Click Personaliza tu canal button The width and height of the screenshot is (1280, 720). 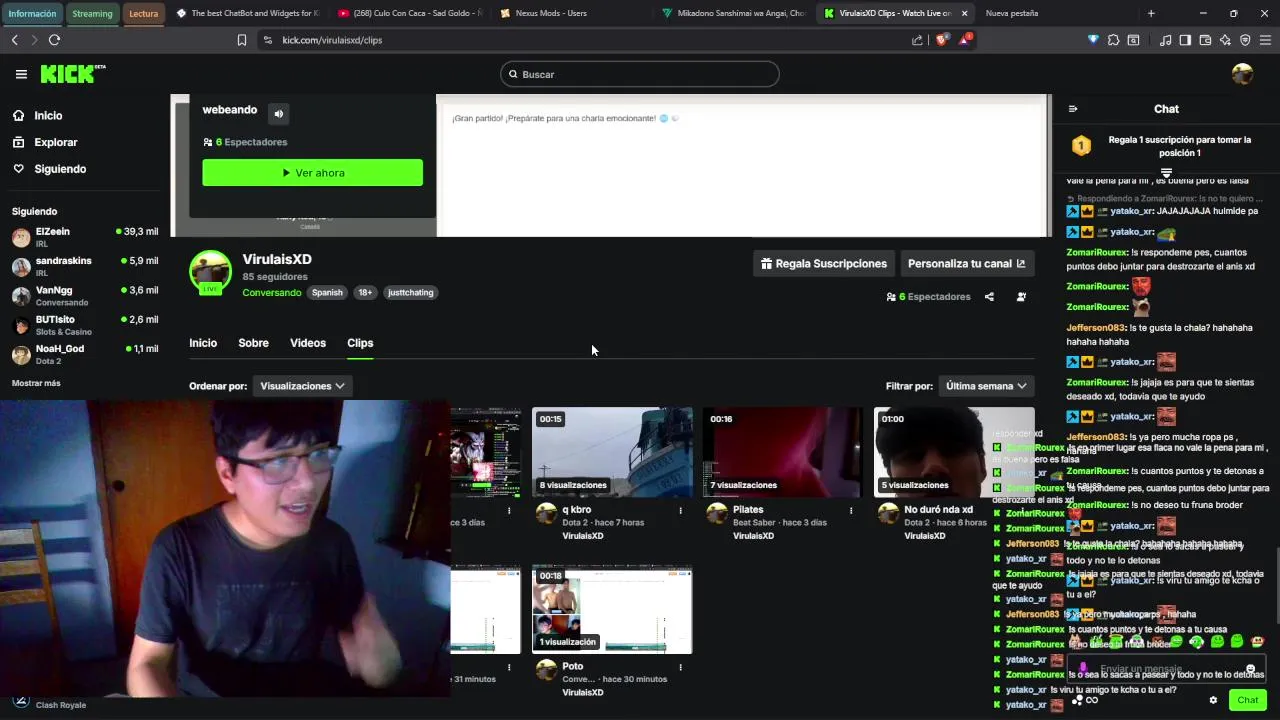[x=966, y=264]
